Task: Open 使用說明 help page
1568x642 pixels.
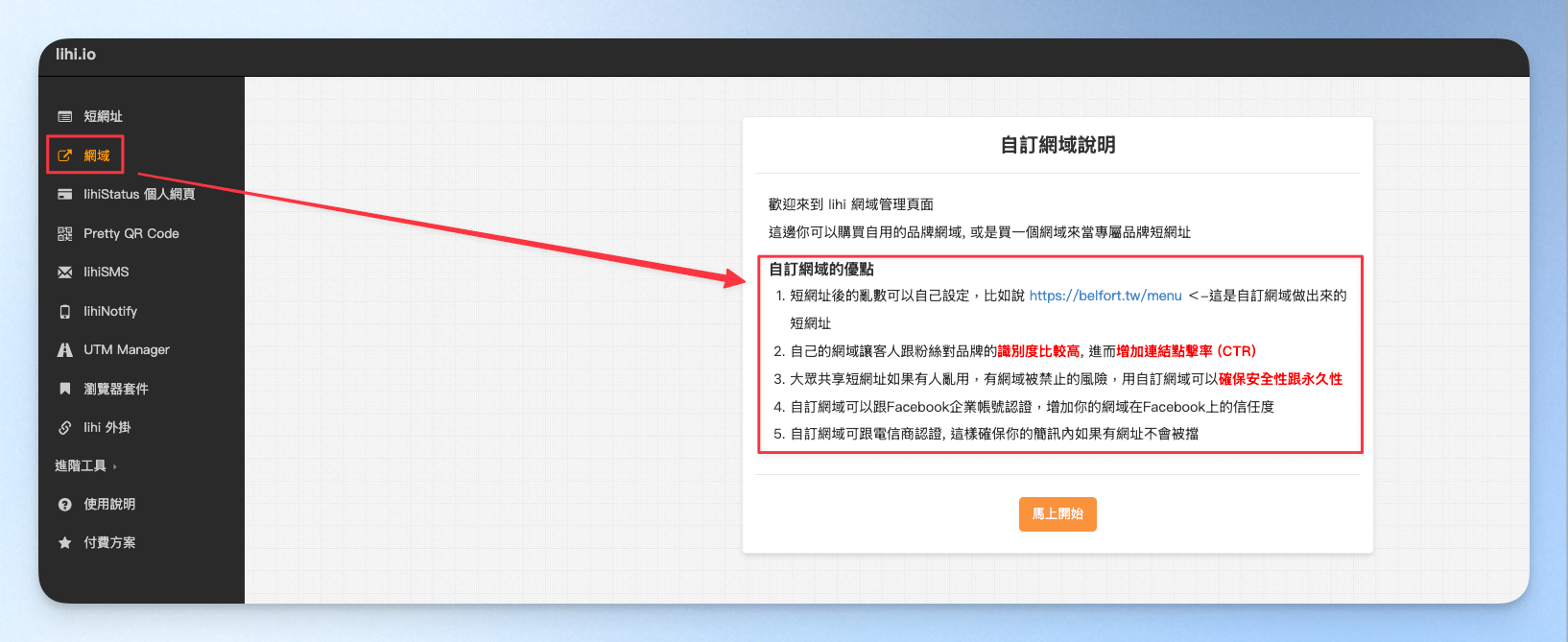Action: pyautogui.click(x=109, y=505)
